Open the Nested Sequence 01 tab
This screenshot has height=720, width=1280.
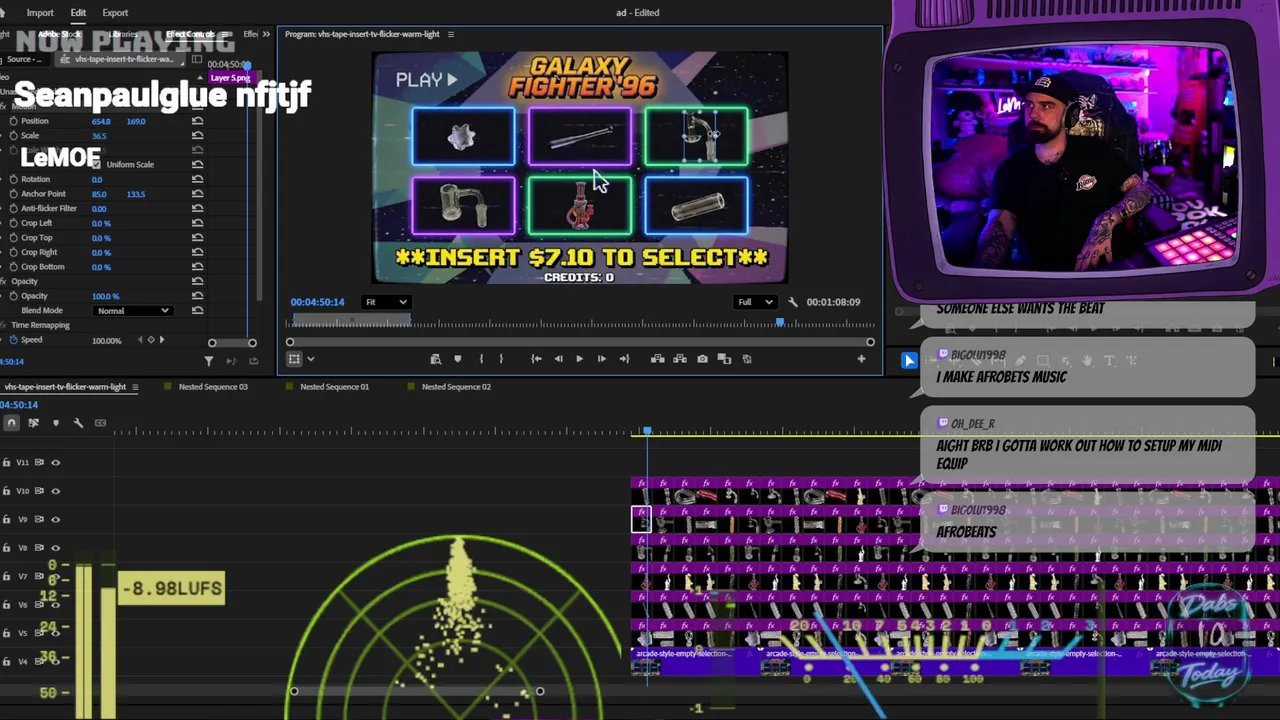tap(334, 387)
